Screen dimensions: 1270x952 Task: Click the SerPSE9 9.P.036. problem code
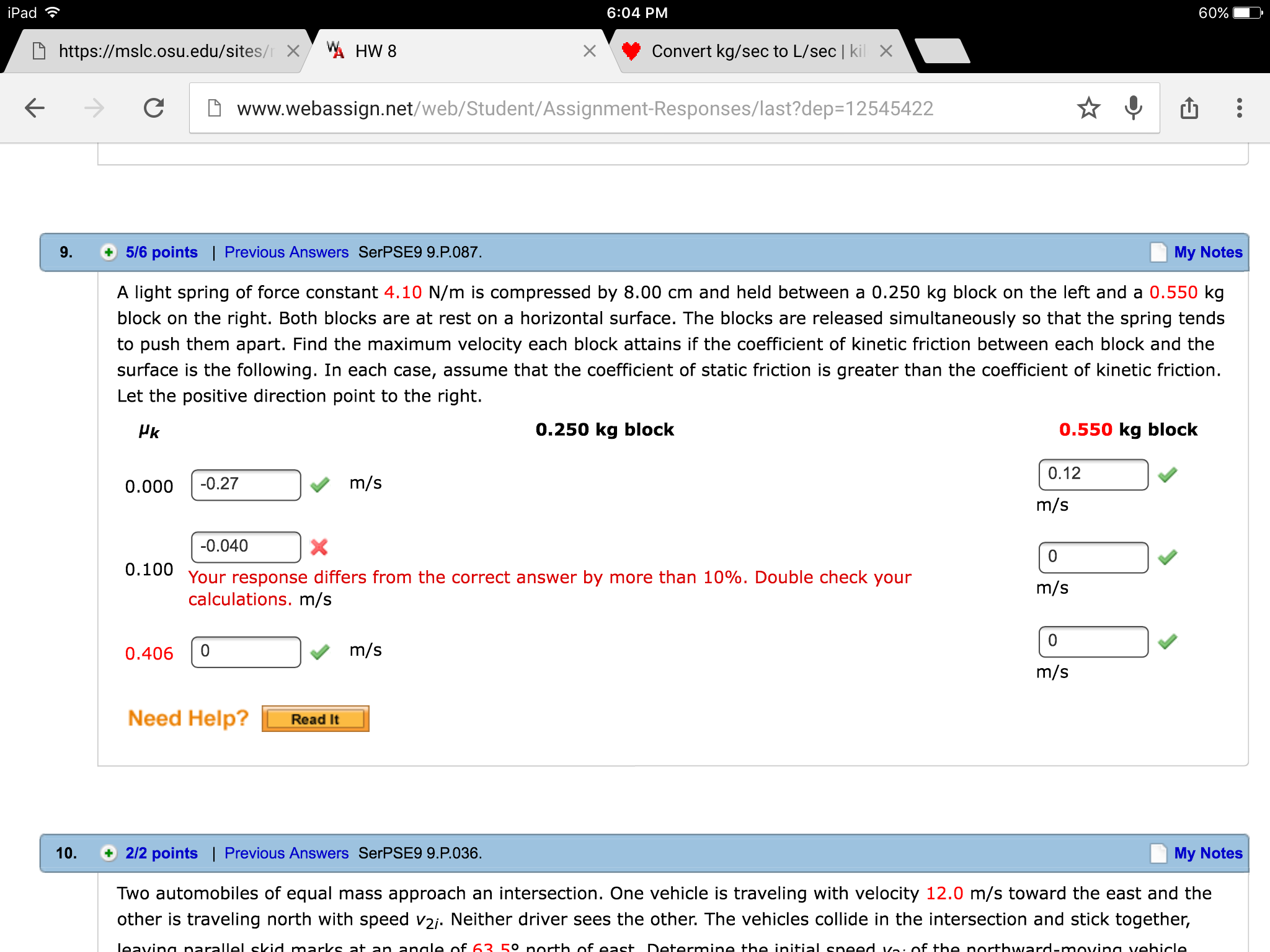(x=420, y=853)
